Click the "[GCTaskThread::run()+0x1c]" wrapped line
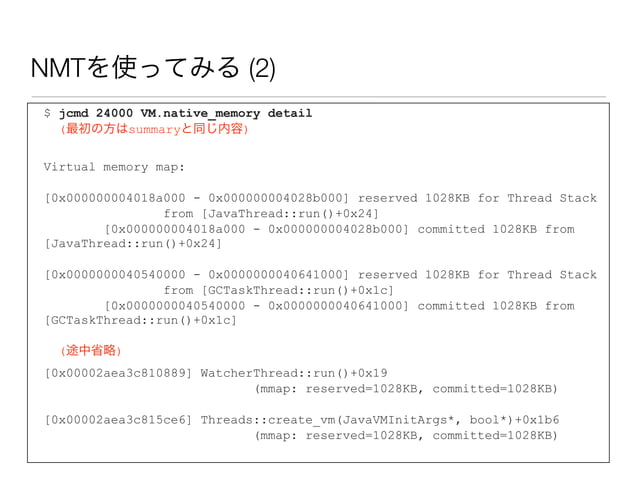The image size is (638, 479). pyautogui.click(x=140, y=320)
